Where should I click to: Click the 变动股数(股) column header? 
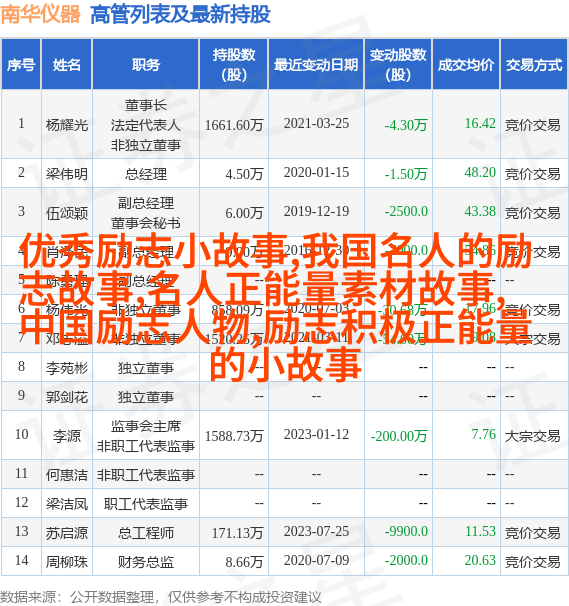398,64
